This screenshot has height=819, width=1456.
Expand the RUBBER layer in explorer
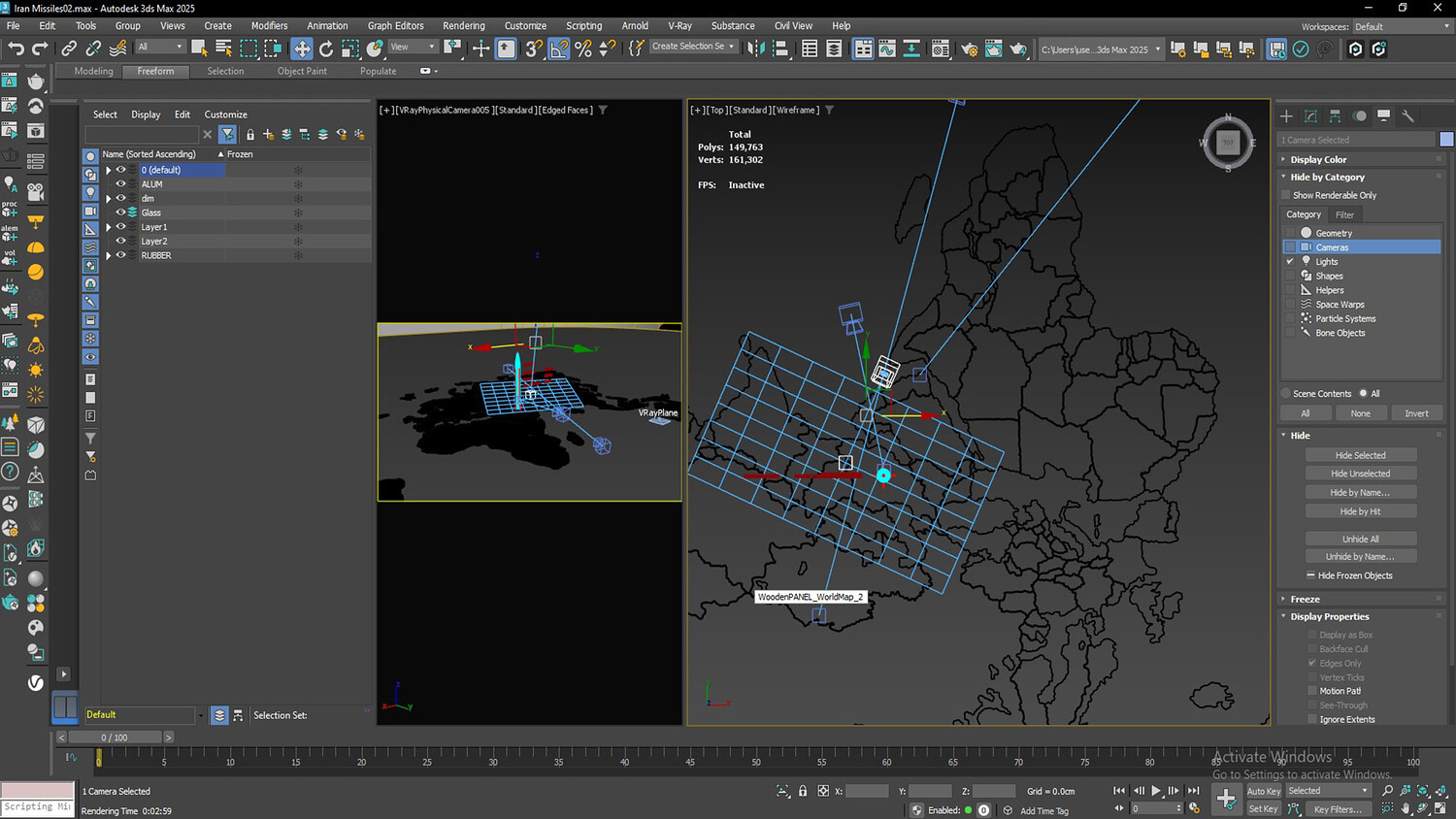pyautogui.click(x=109, y=255)
